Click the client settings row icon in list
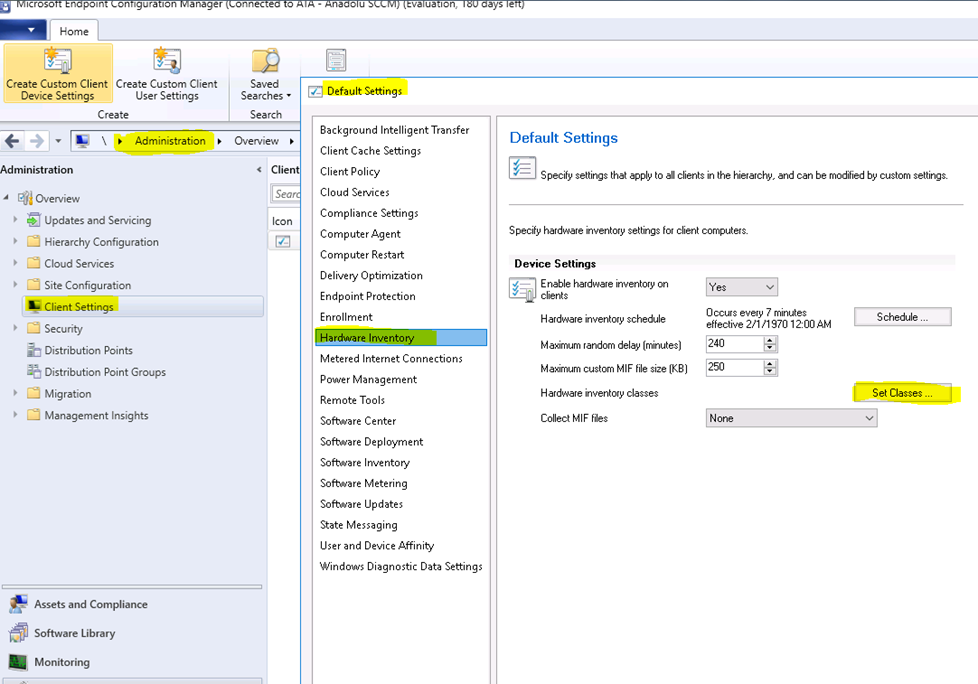The image size is (978, 684). pos(283,241)
